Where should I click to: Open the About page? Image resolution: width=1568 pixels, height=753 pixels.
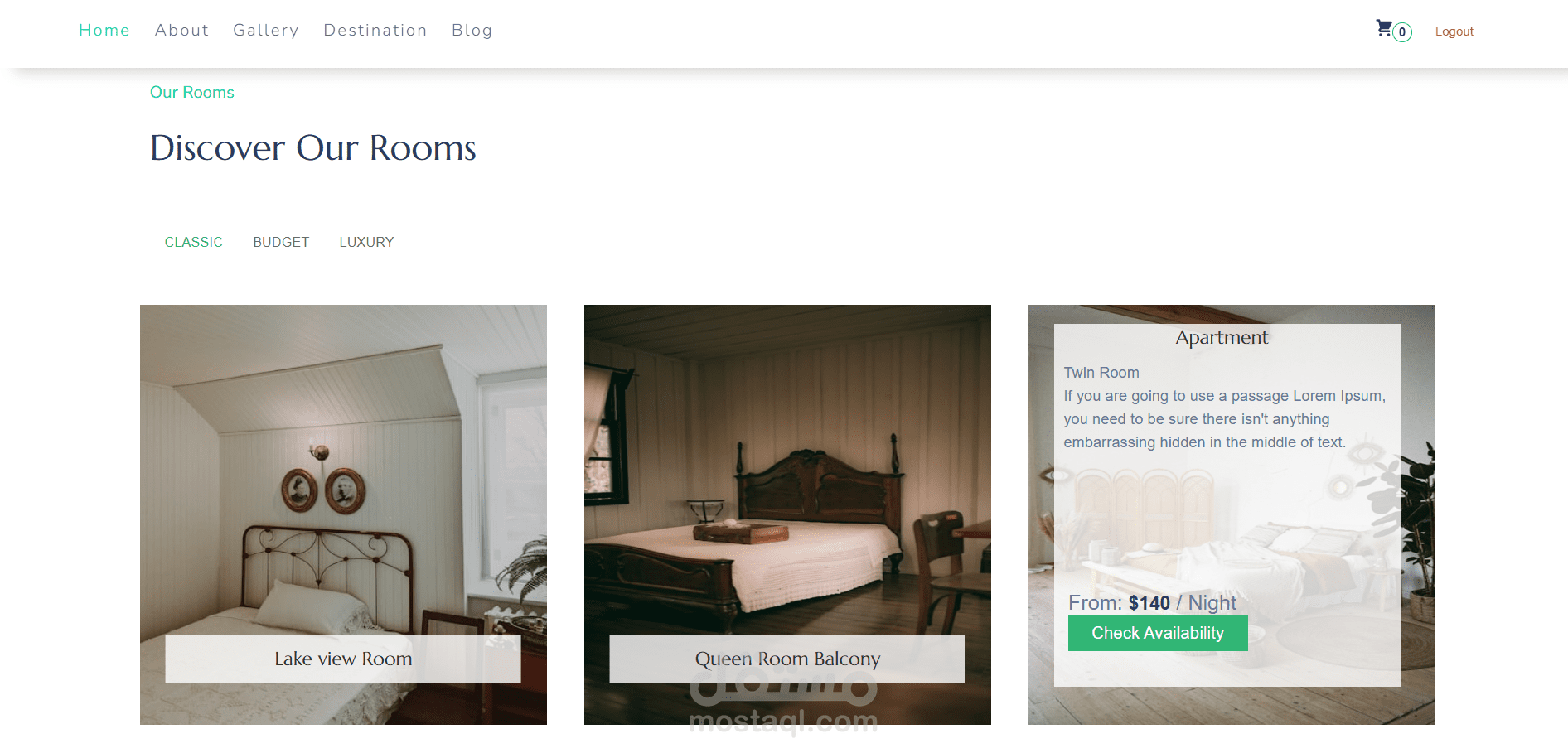[181, 31]
